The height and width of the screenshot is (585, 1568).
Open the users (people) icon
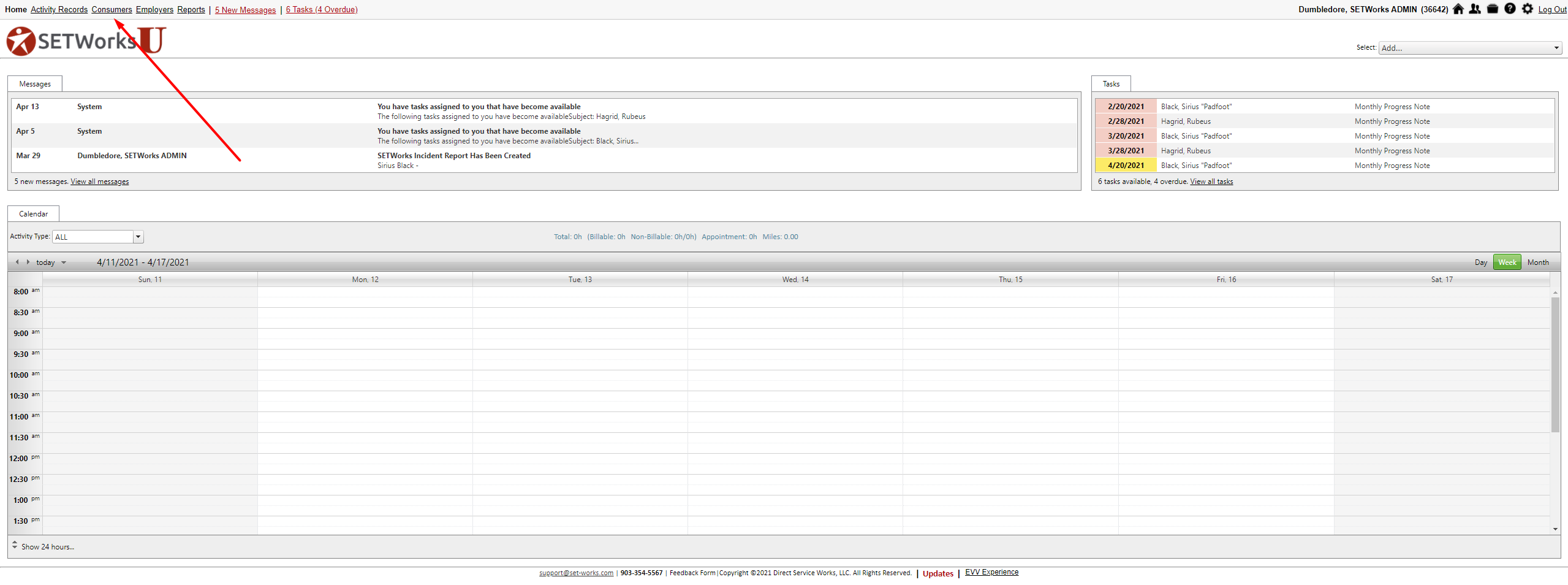coord(1475,9)
